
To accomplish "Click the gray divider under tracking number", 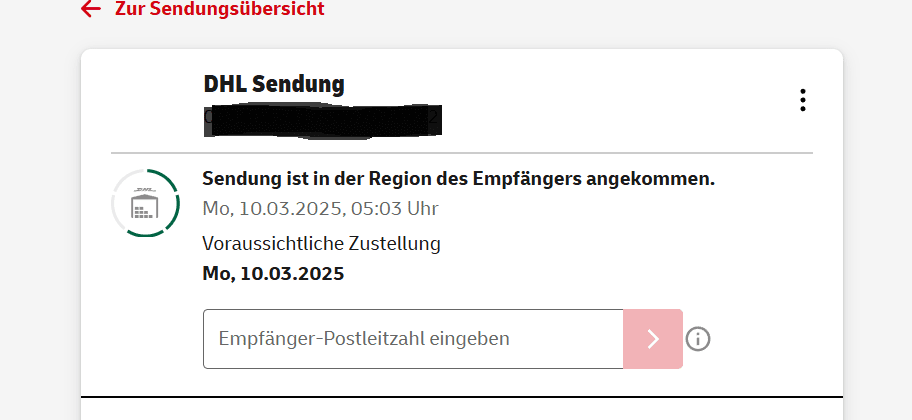I will (x=462, y=153).
